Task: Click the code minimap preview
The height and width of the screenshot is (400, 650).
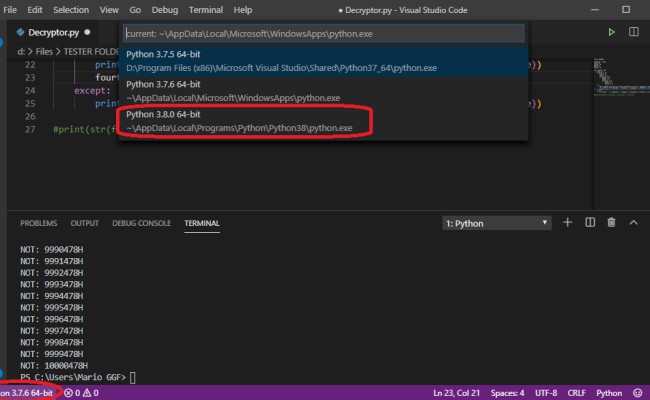Action: click(x=621, y=77)
